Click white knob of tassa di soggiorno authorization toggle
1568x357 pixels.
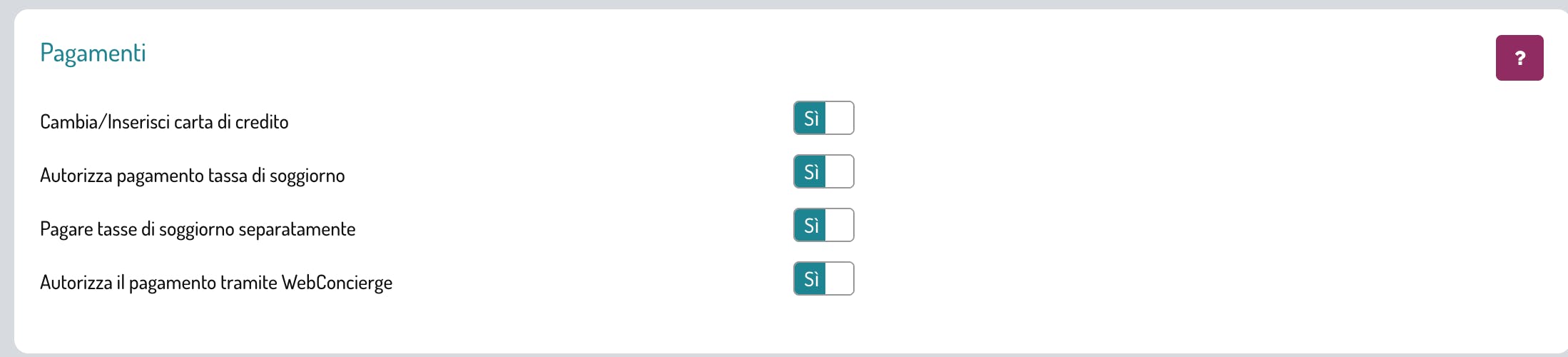click(840, 171)
